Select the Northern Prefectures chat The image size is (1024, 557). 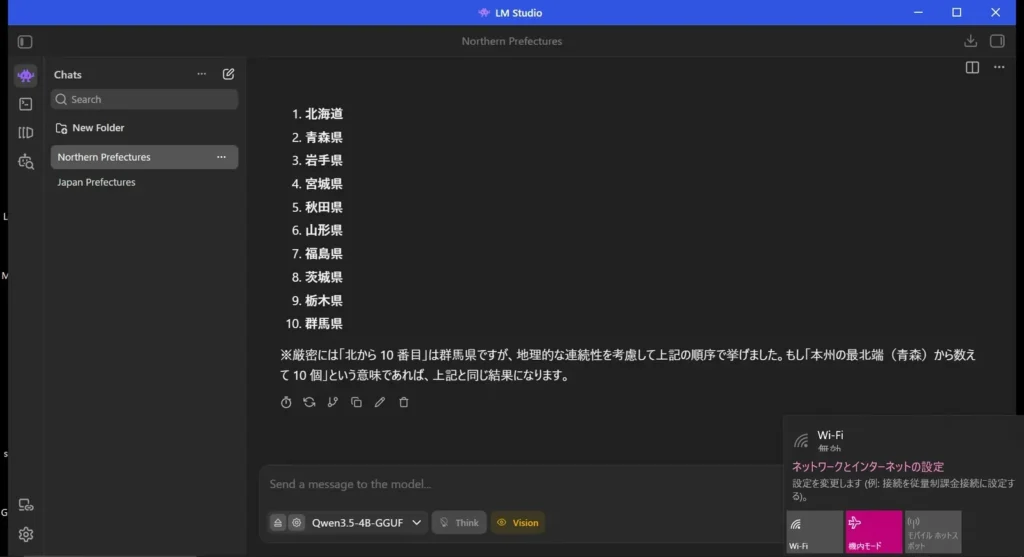(x=144, y=157)
